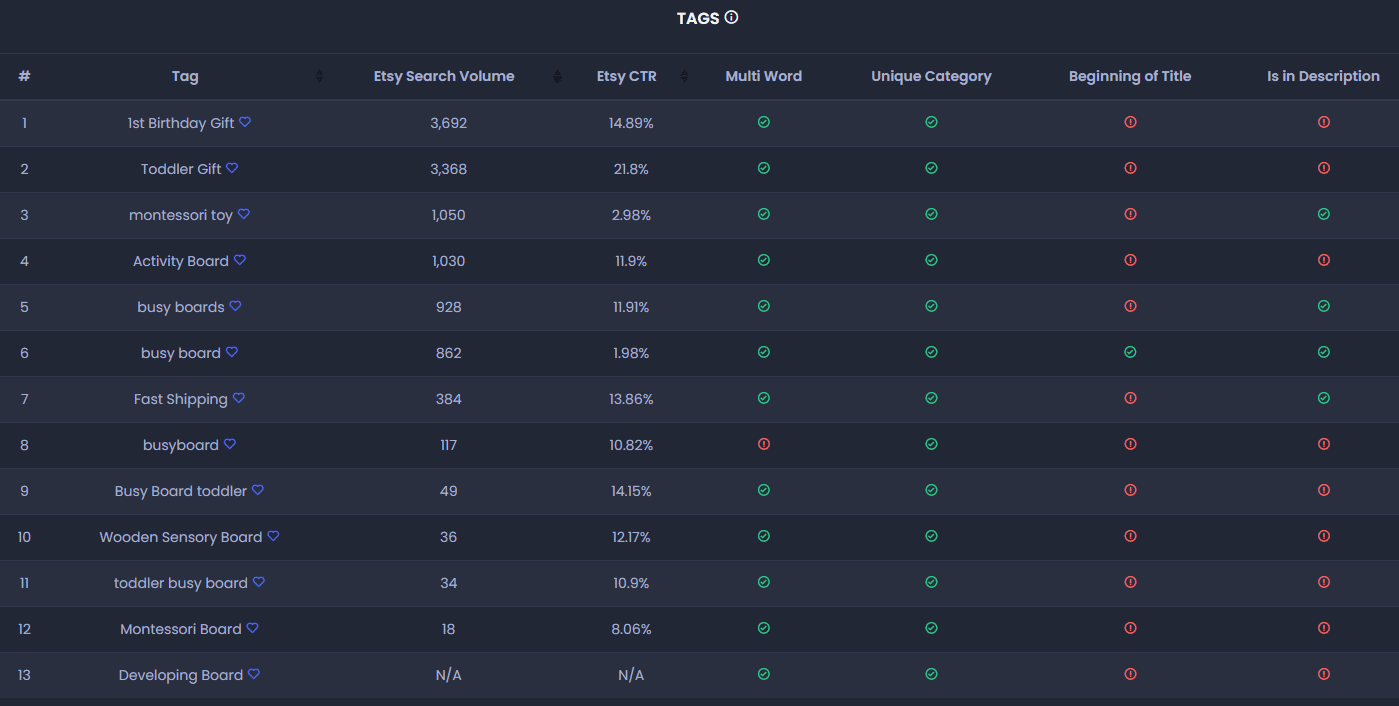The height and width of the screenshot is (706, 1399).
Task: Click Is in Description check for montessori toy
Action: click(1324, 214)
